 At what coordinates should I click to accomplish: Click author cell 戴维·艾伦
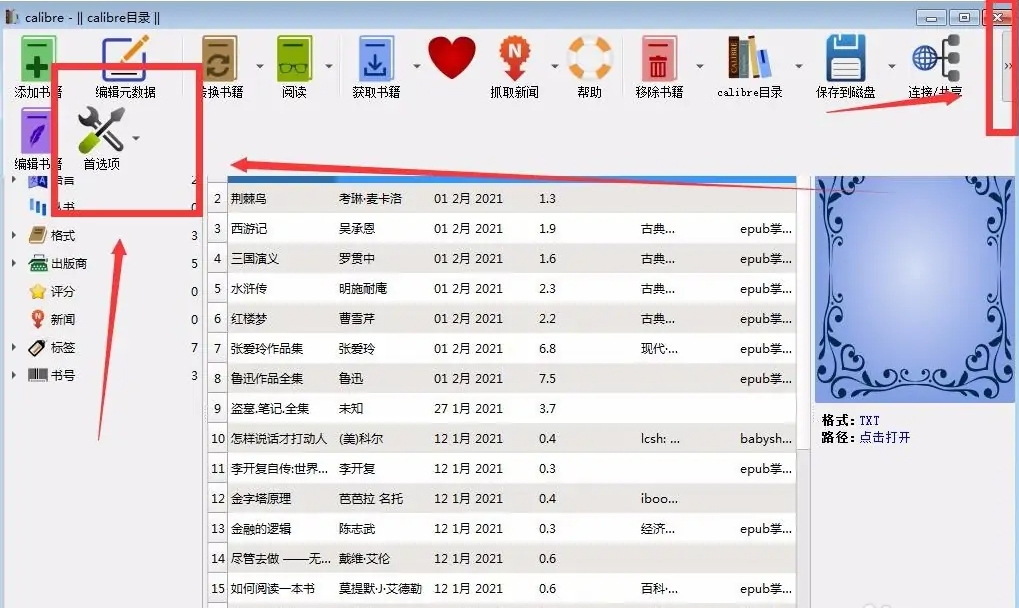(x=364, y=559)
